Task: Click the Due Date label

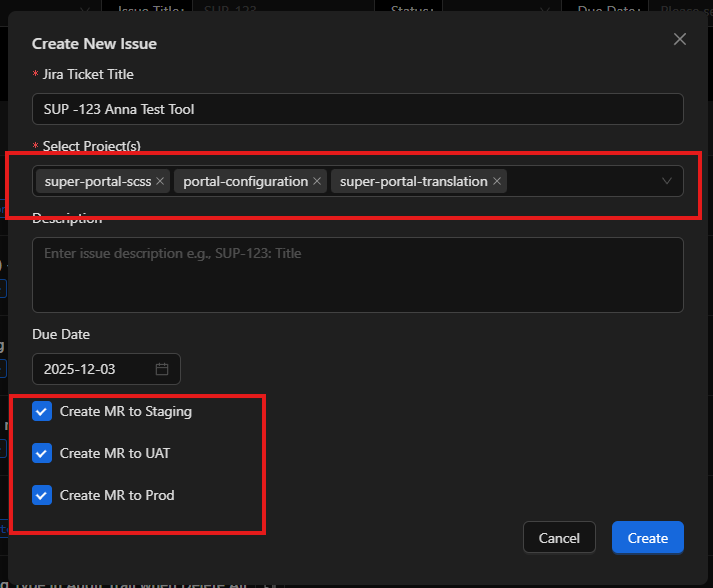Action: pyautogui.click(x=61, y=334)
